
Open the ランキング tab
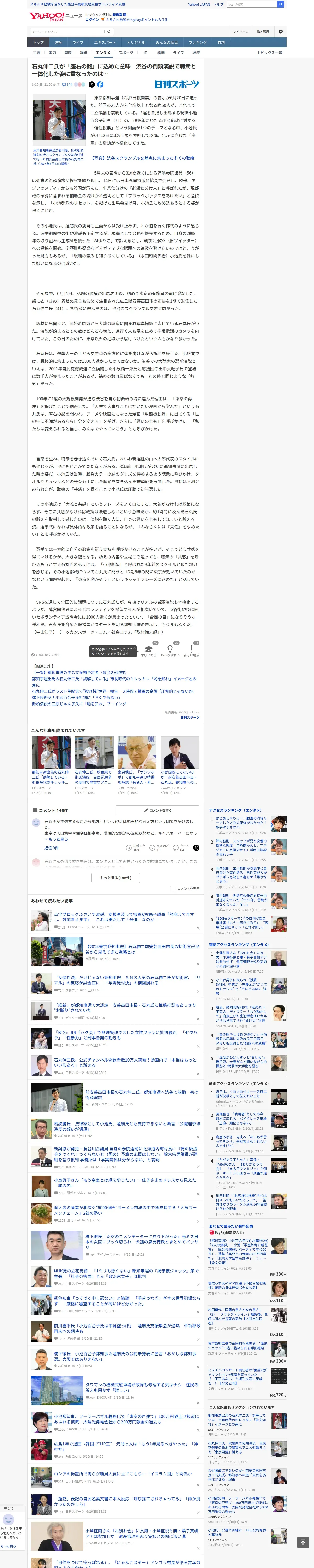(198, 43)
